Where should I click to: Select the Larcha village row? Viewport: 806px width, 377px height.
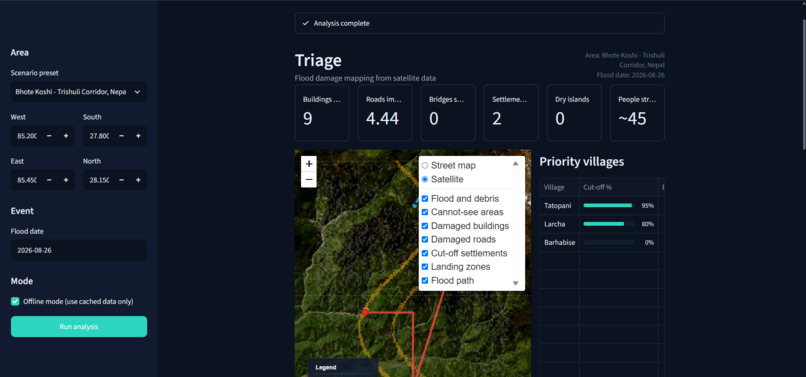(602, 224)
